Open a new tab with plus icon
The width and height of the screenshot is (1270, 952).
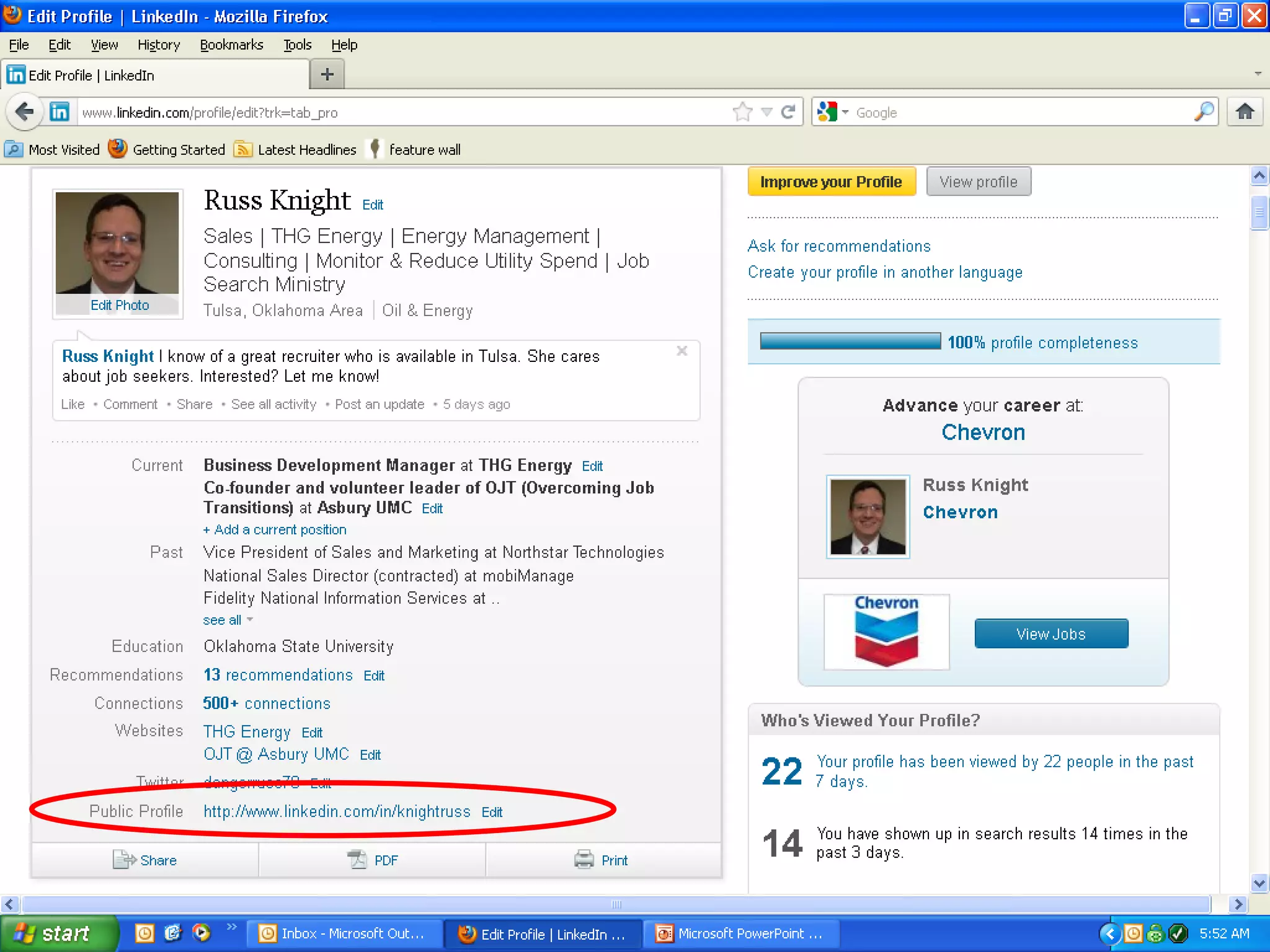click(327, 75)
